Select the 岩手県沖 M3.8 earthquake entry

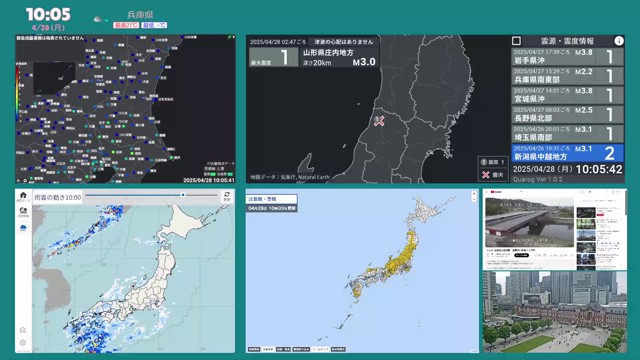pyautogui.click(x=567, y=57)
